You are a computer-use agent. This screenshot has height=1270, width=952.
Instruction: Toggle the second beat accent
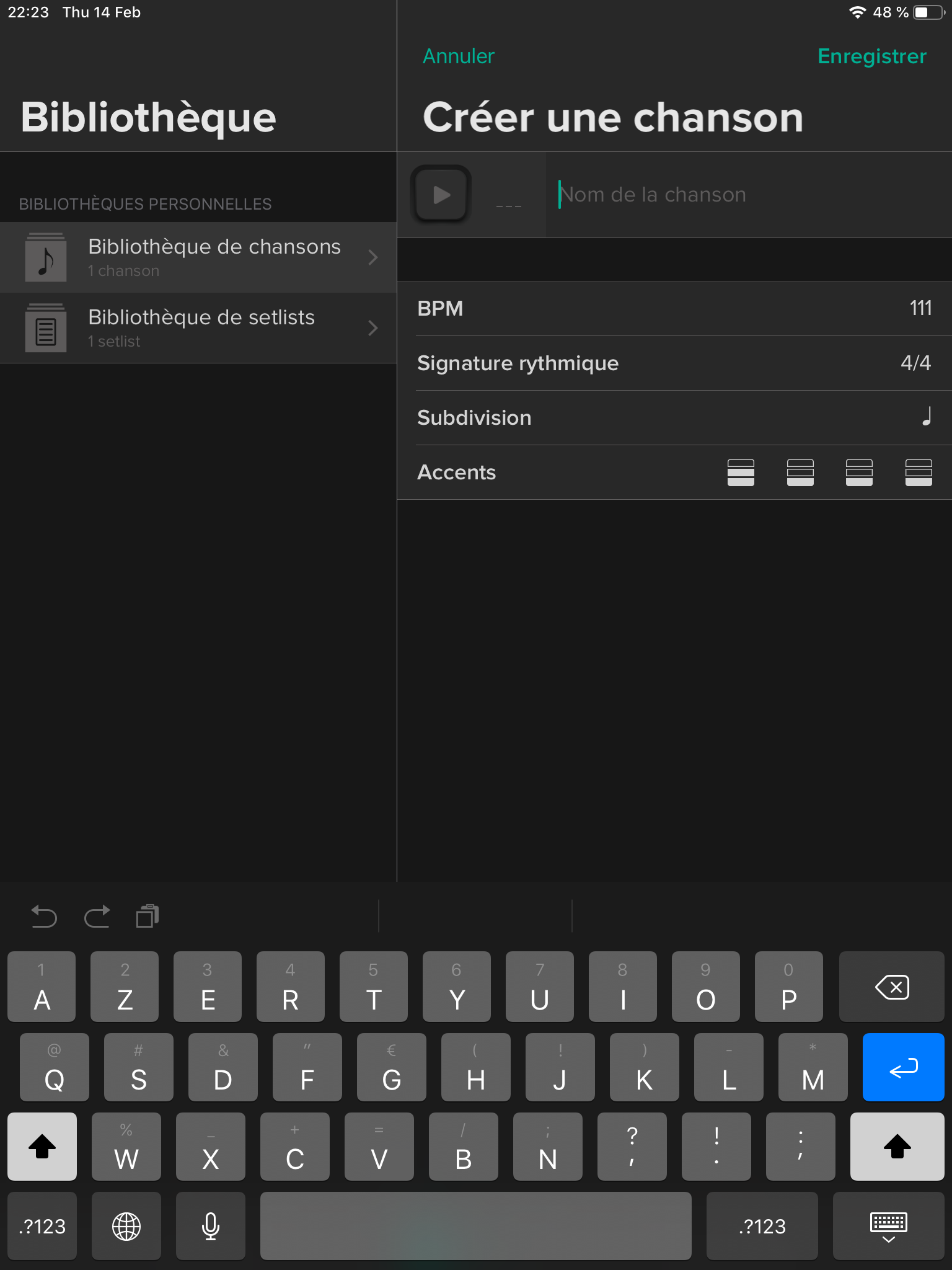[800, 473]
